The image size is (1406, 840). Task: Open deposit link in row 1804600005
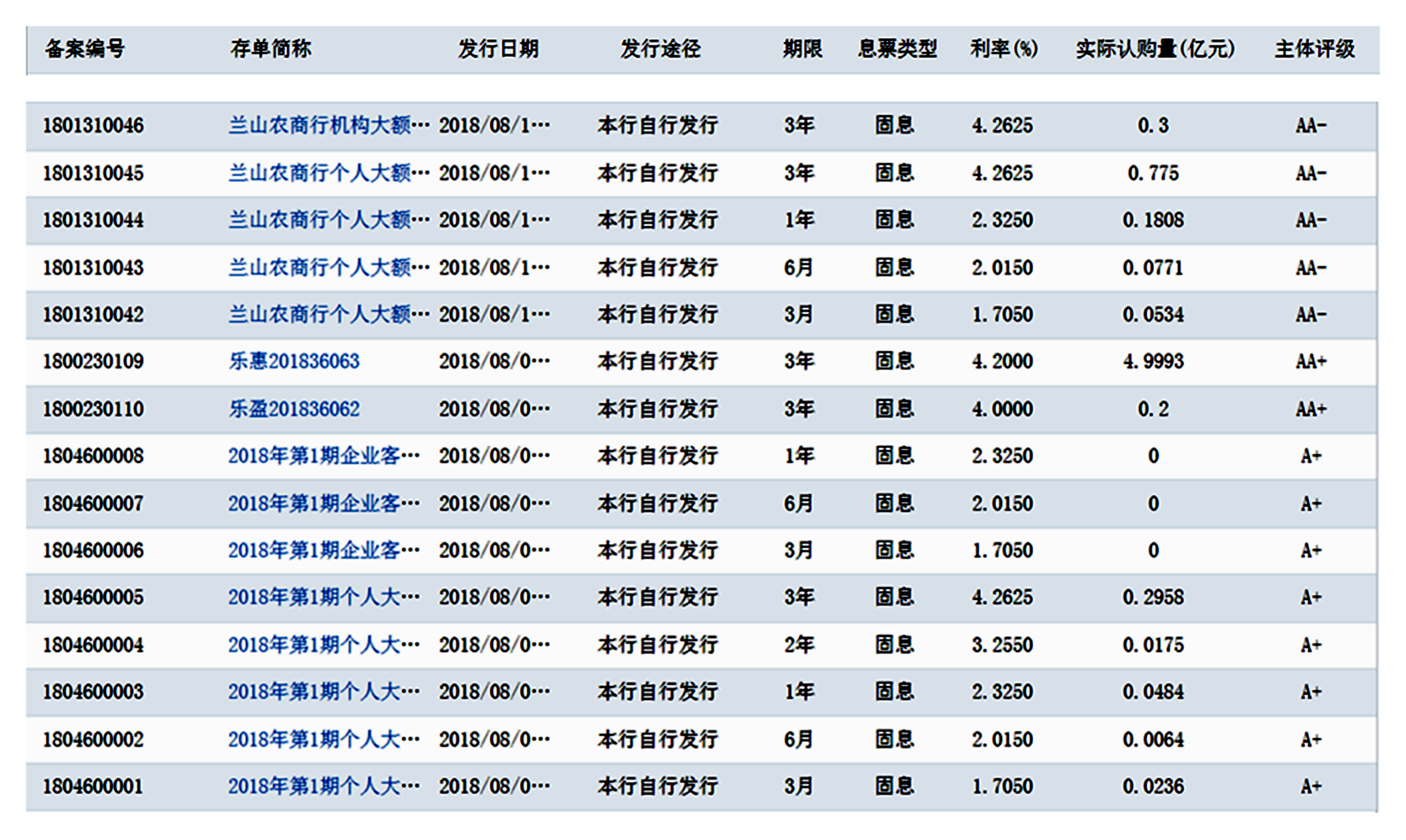(x=324, y=598)
